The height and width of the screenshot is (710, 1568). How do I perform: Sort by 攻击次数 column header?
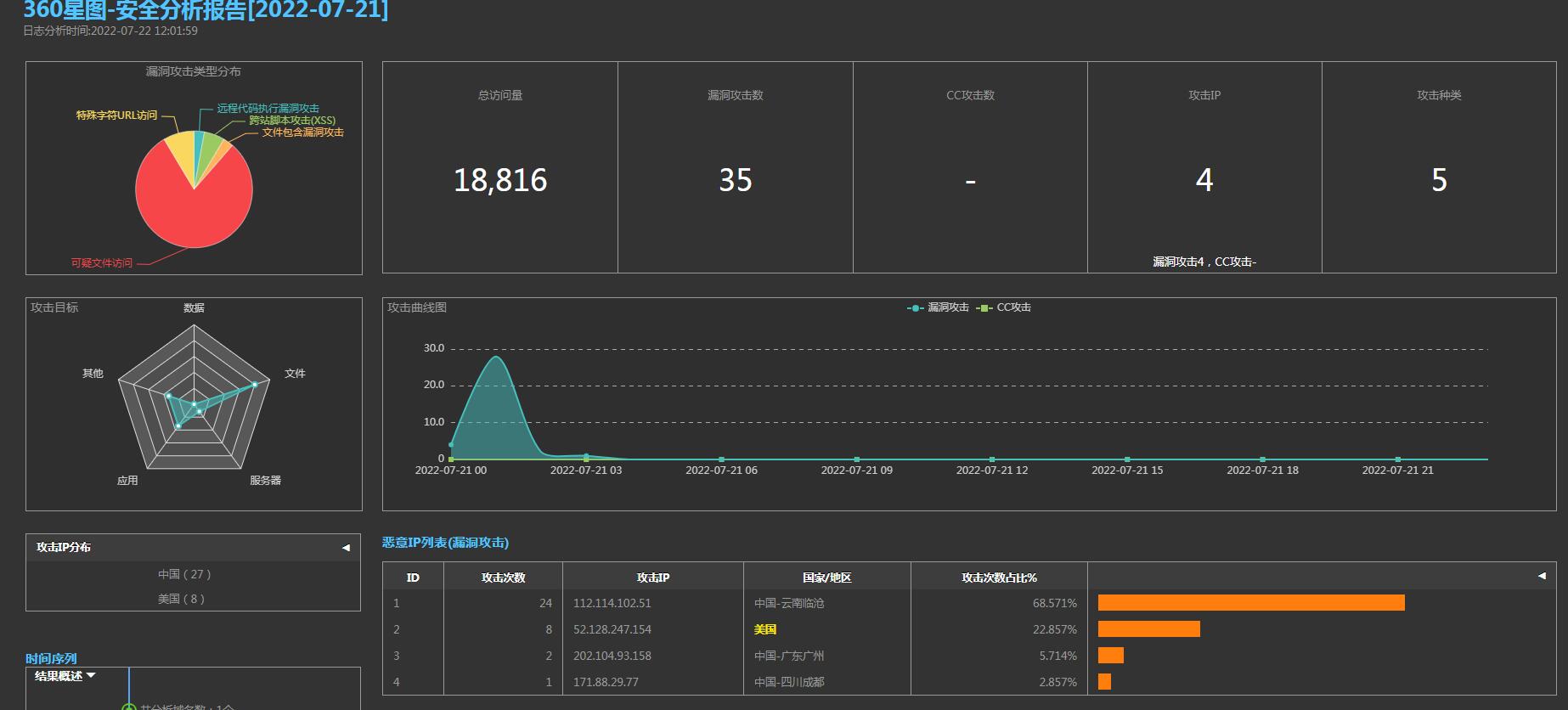[503, 578]
